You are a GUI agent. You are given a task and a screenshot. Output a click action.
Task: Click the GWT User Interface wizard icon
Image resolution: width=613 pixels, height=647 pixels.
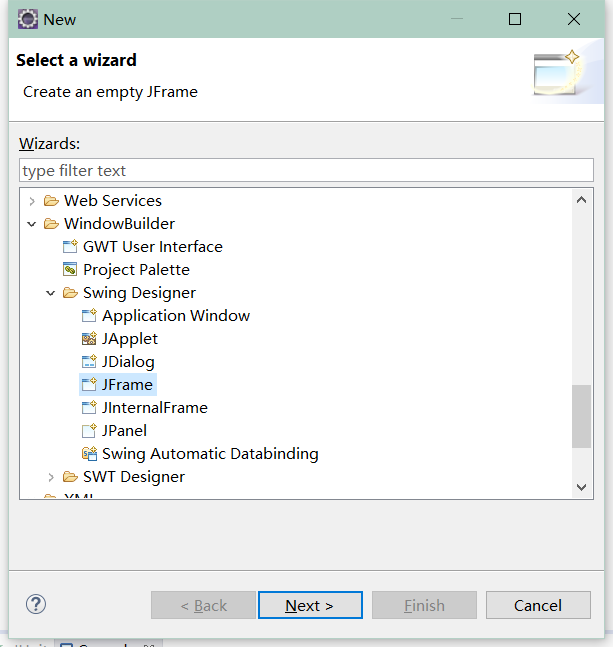click(x=70, y=247)
